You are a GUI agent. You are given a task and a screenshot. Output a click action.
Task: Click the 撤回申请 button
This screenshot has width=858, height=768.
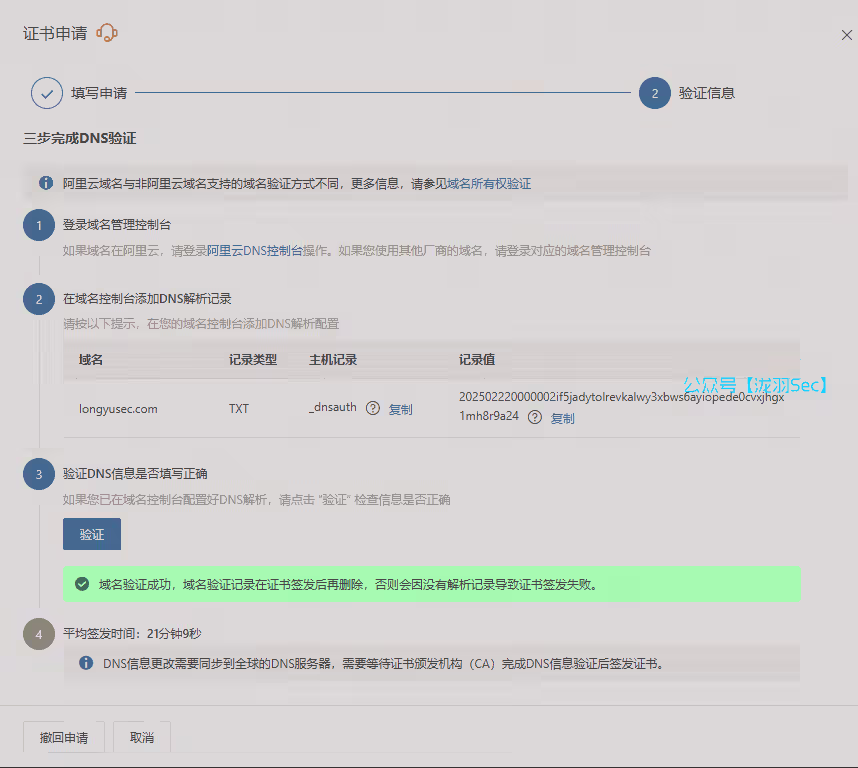click(64, 738)
